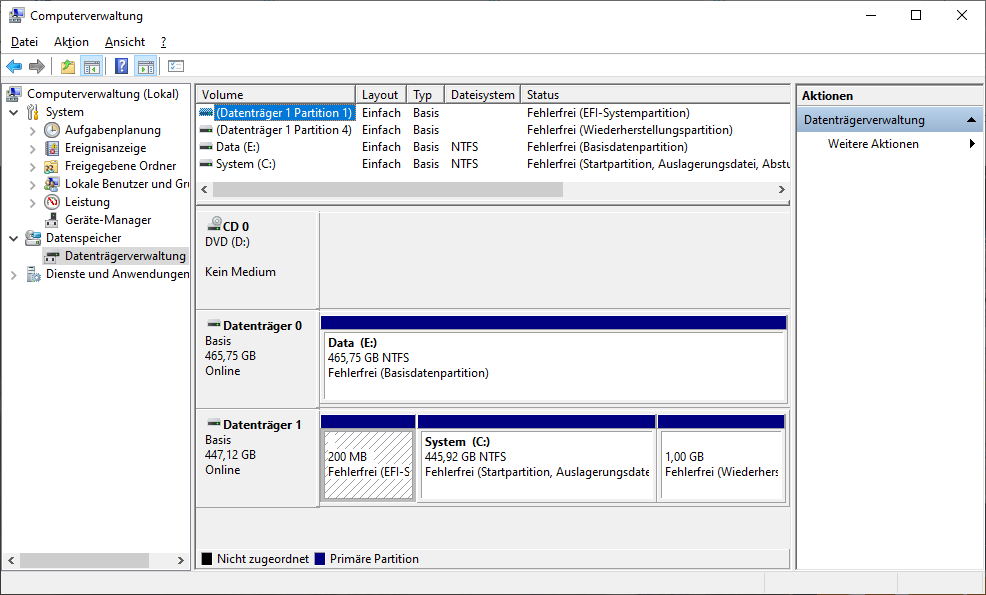The height and width of the screenshot is (595, 986).
Task: Click the forward arrow toolbar icon
Action: click(x=37, y=66)
